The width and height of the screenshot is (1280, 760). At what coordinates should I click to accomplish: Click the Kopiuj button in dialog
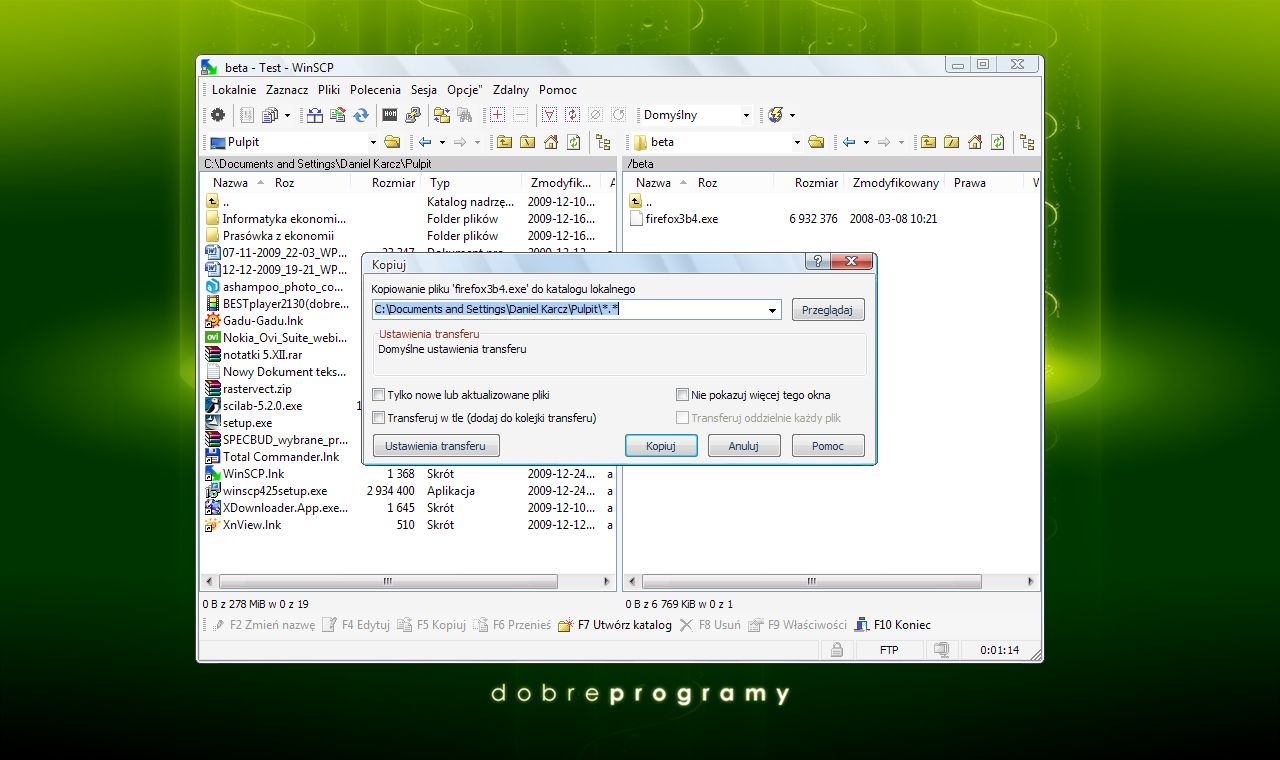click(x=661, y=446)
